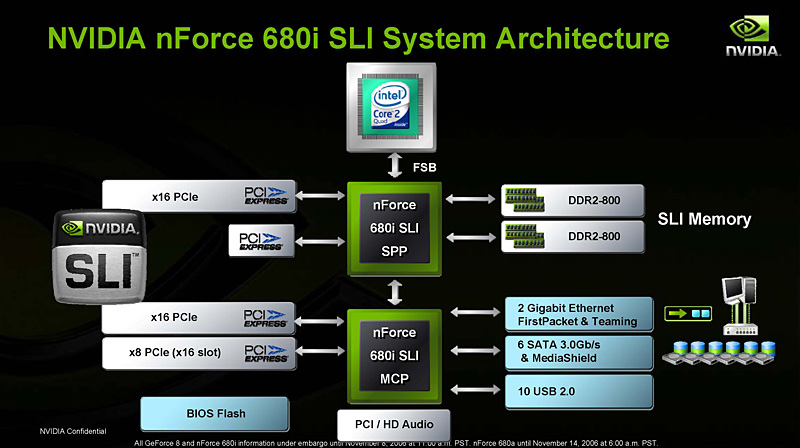Click the top x16 PCIe bar
800x448 pixels.
[x=199, y=196]
